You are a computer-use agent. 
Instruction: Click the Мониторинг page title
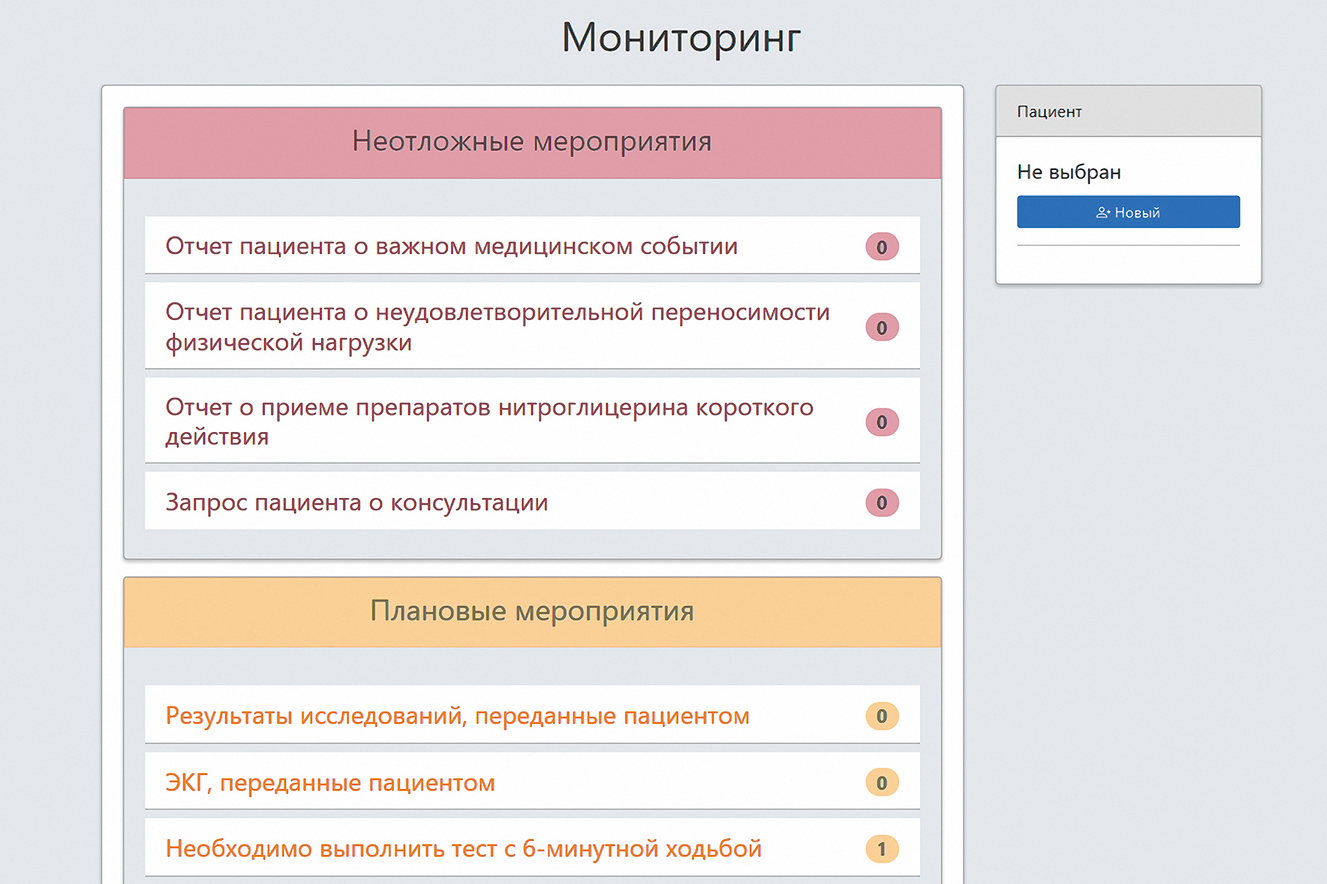(x=681, y=38)
